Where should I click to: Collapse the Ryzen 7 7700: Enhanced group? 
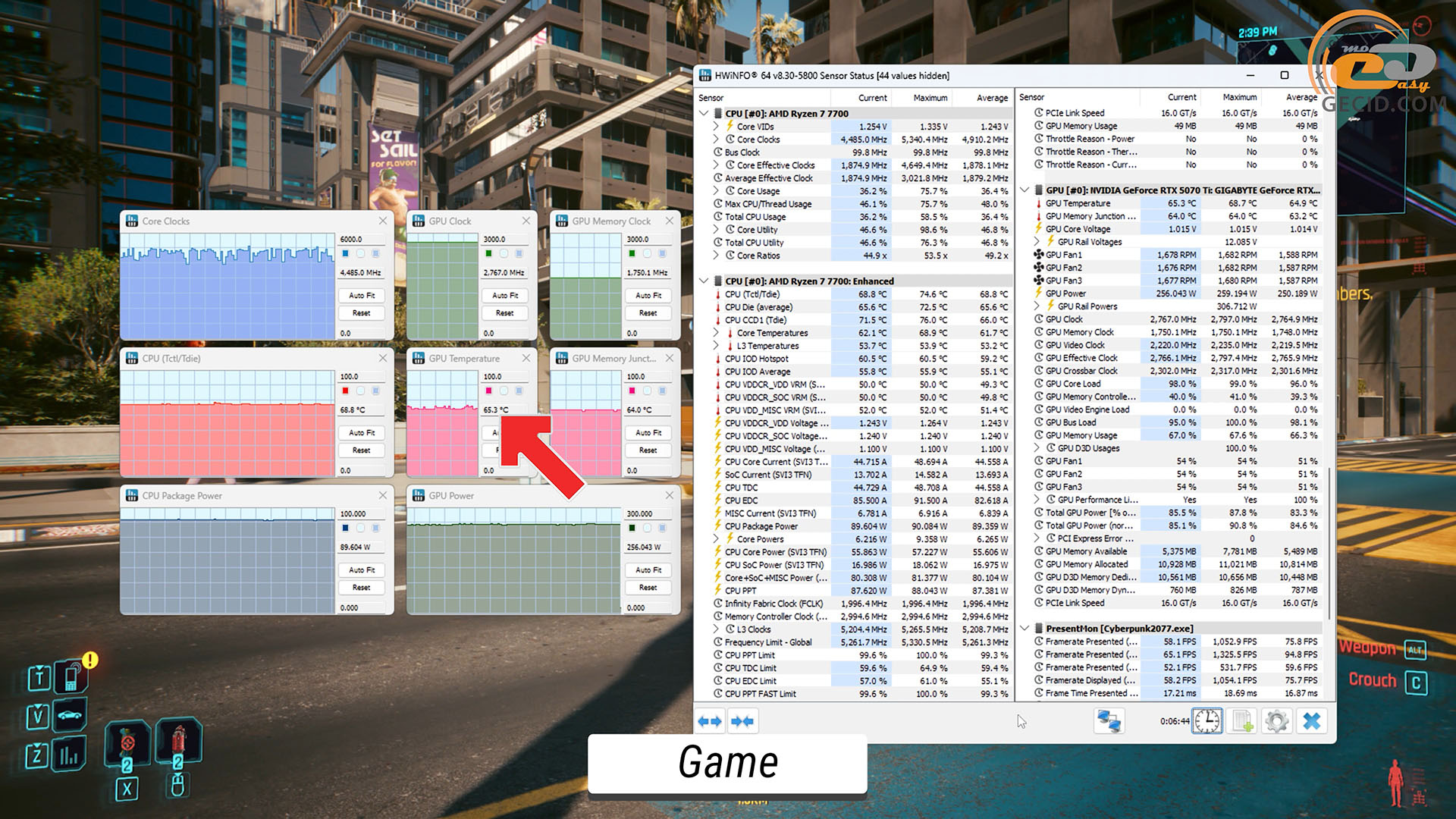tap(704, 281)
